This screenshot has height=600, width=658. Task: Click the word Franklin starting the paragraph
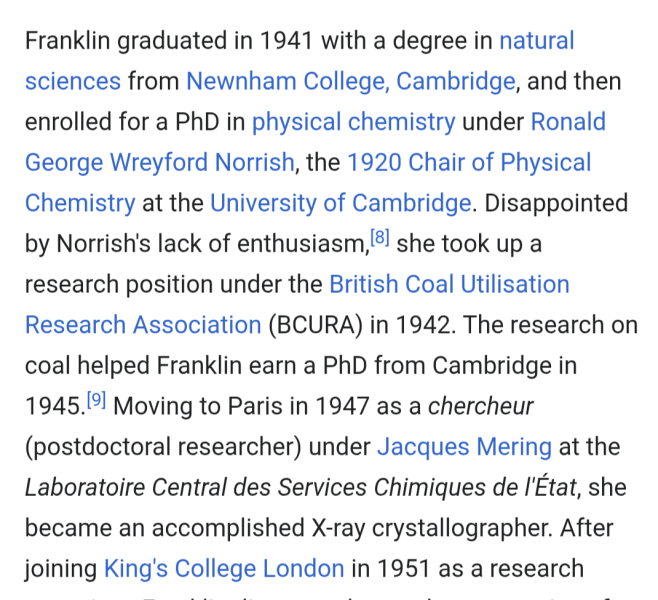pyautogui.click(x=68, y=41)
